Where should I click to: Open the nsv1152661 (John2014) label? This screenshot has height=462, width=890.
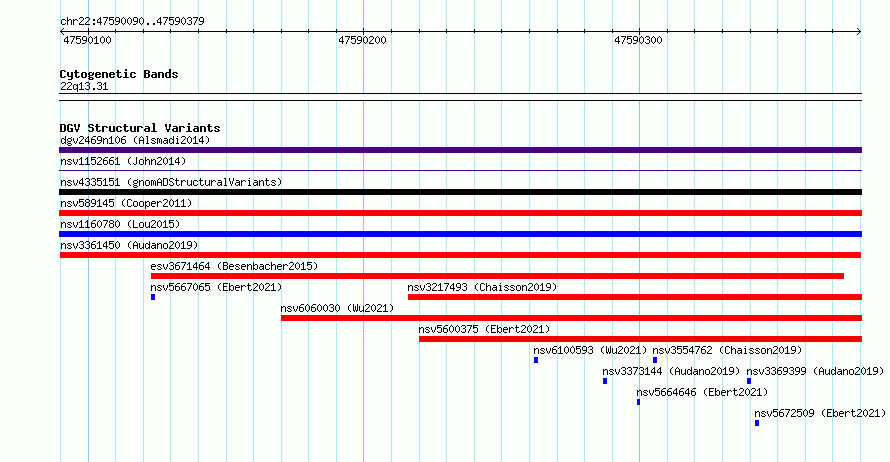click(x=123, y=161)
